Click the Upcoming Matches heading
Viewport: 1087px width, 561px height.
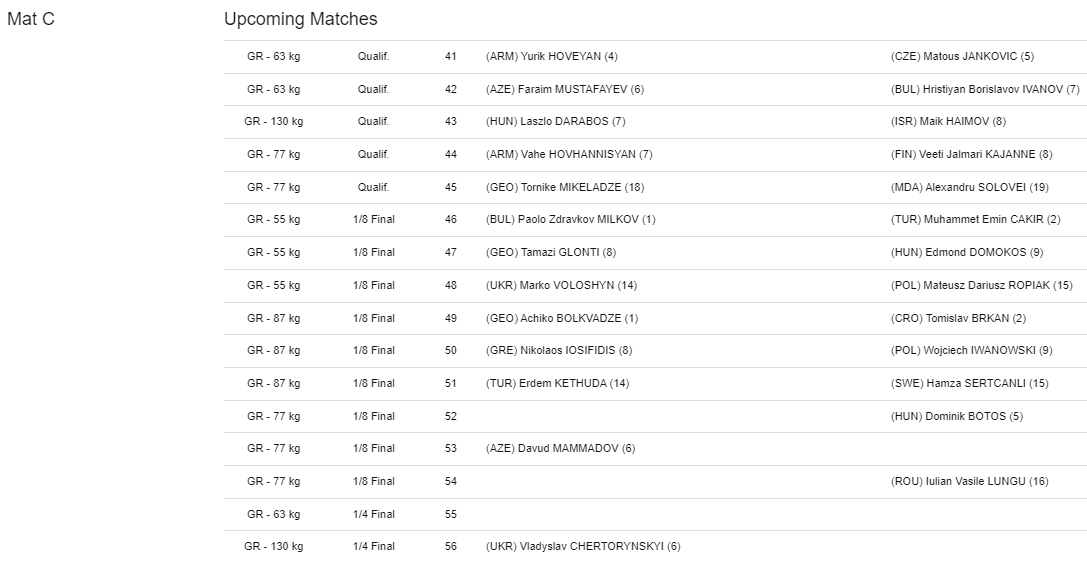coord(300,19)
